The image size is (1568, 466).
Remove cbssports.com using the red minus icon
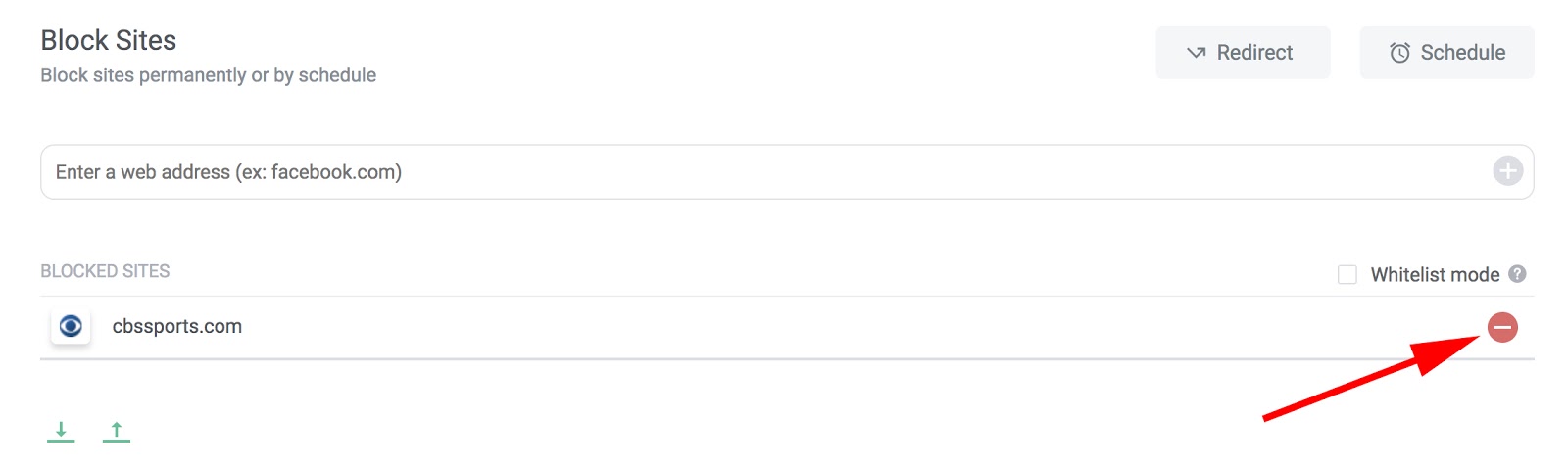pyautogui.click(x=1502, y=327)
